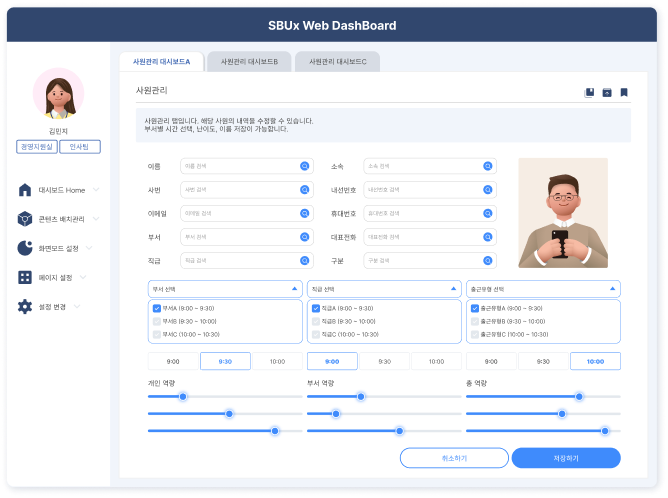Expand 대시보드 Home menu chevron
The height and width of the screenshot is (498, 668).
(x=96, y=190)
